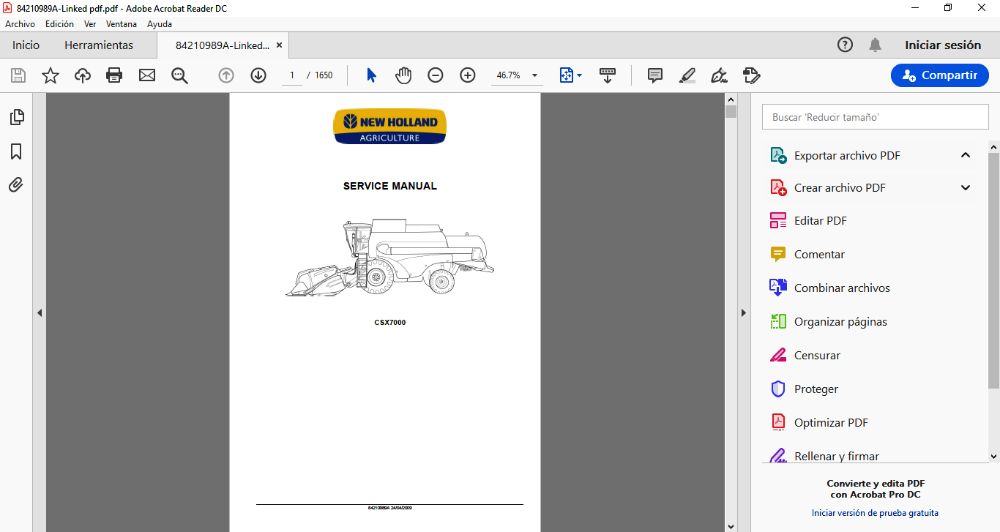Save the file using the floppy disk icon
The image size is (1000, 532).
point(18,75)
